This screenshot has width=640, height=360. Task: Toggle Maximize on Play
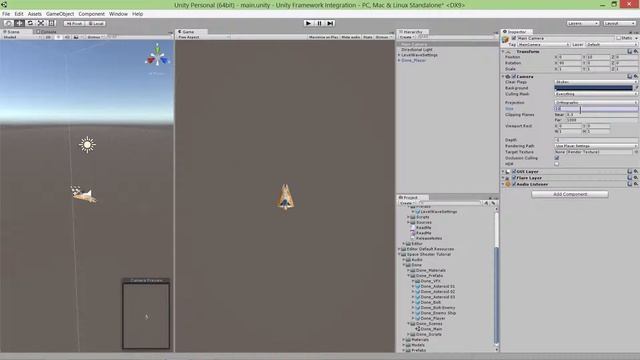[x=323, y=37]
